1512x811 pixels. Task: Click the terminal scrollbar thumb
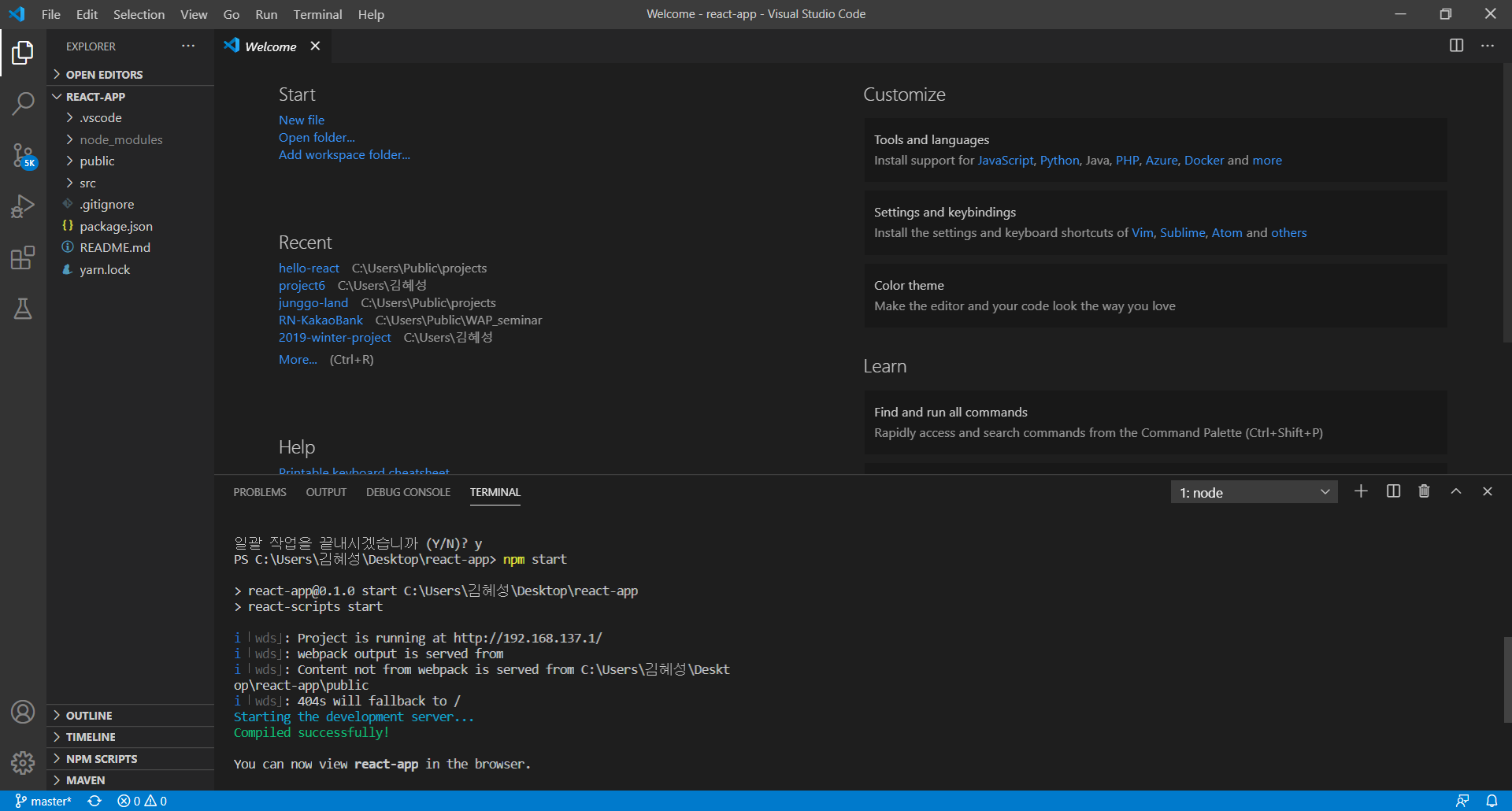click(1507, 679)
